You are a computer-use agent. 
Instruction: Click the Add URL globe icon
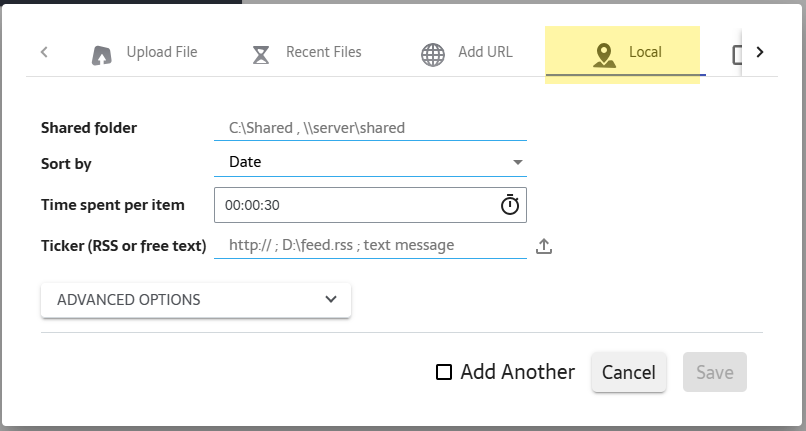pos(433,54)
